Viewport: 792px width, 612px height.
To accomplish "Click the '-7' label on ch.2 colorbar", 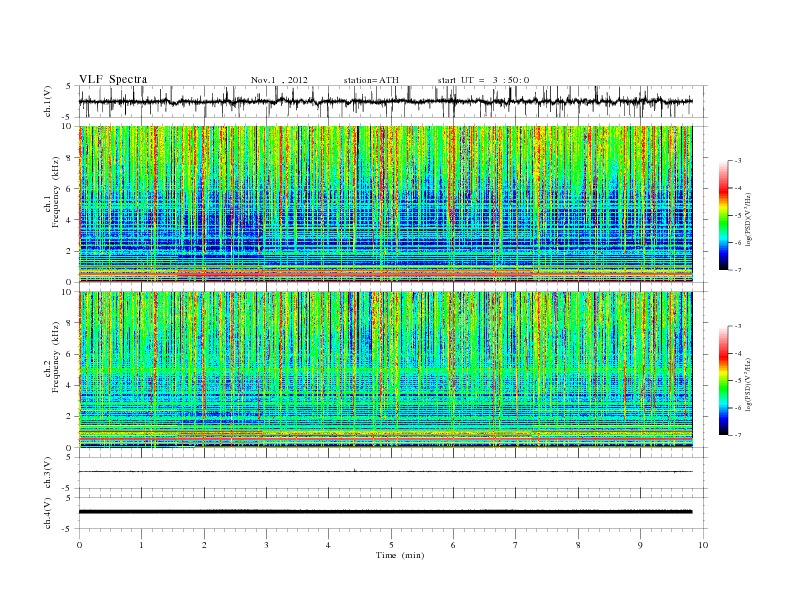I will 738,435.
